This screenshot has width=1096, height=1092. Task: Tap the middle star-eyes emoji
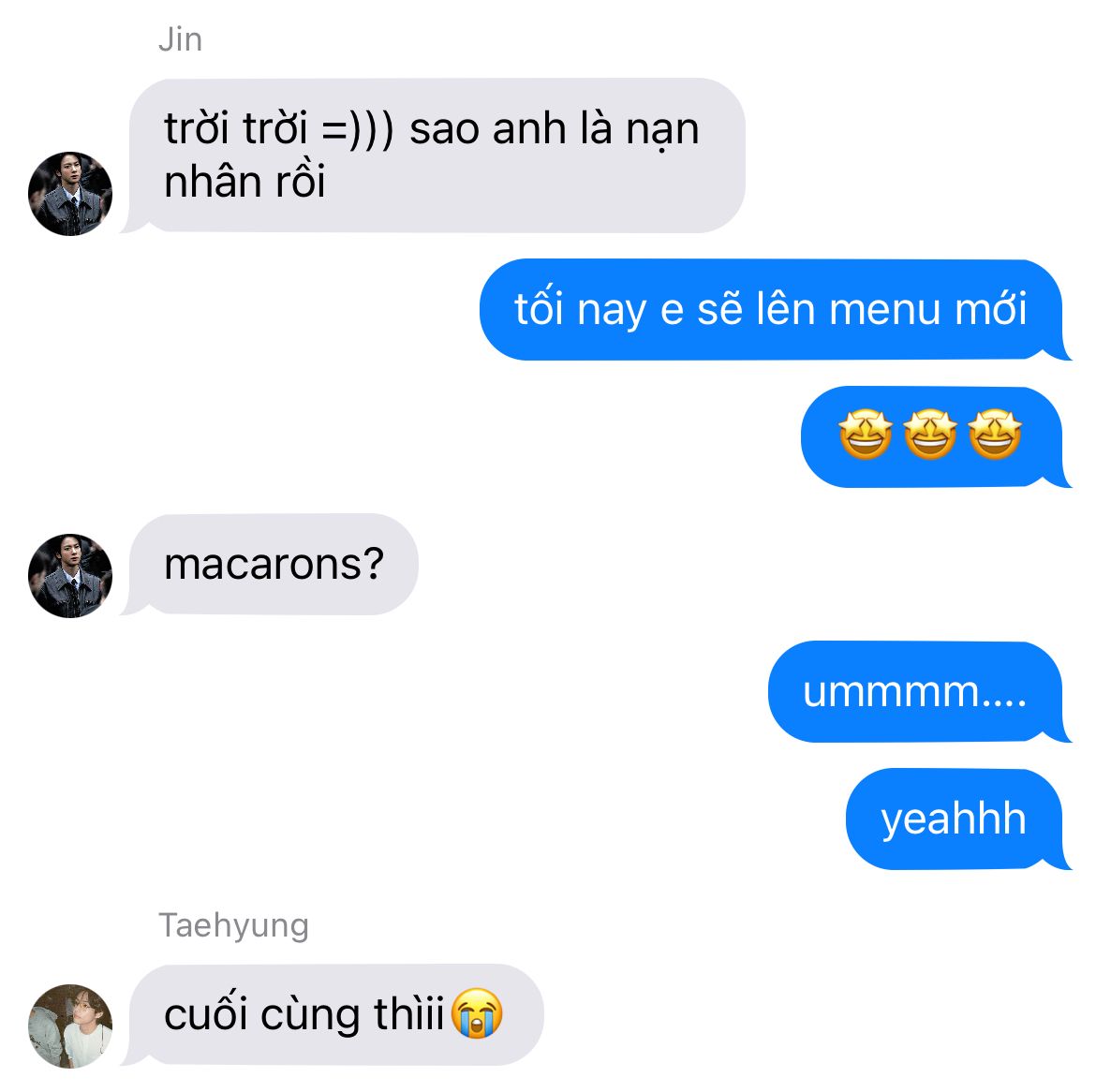click(x=930, y=435)
